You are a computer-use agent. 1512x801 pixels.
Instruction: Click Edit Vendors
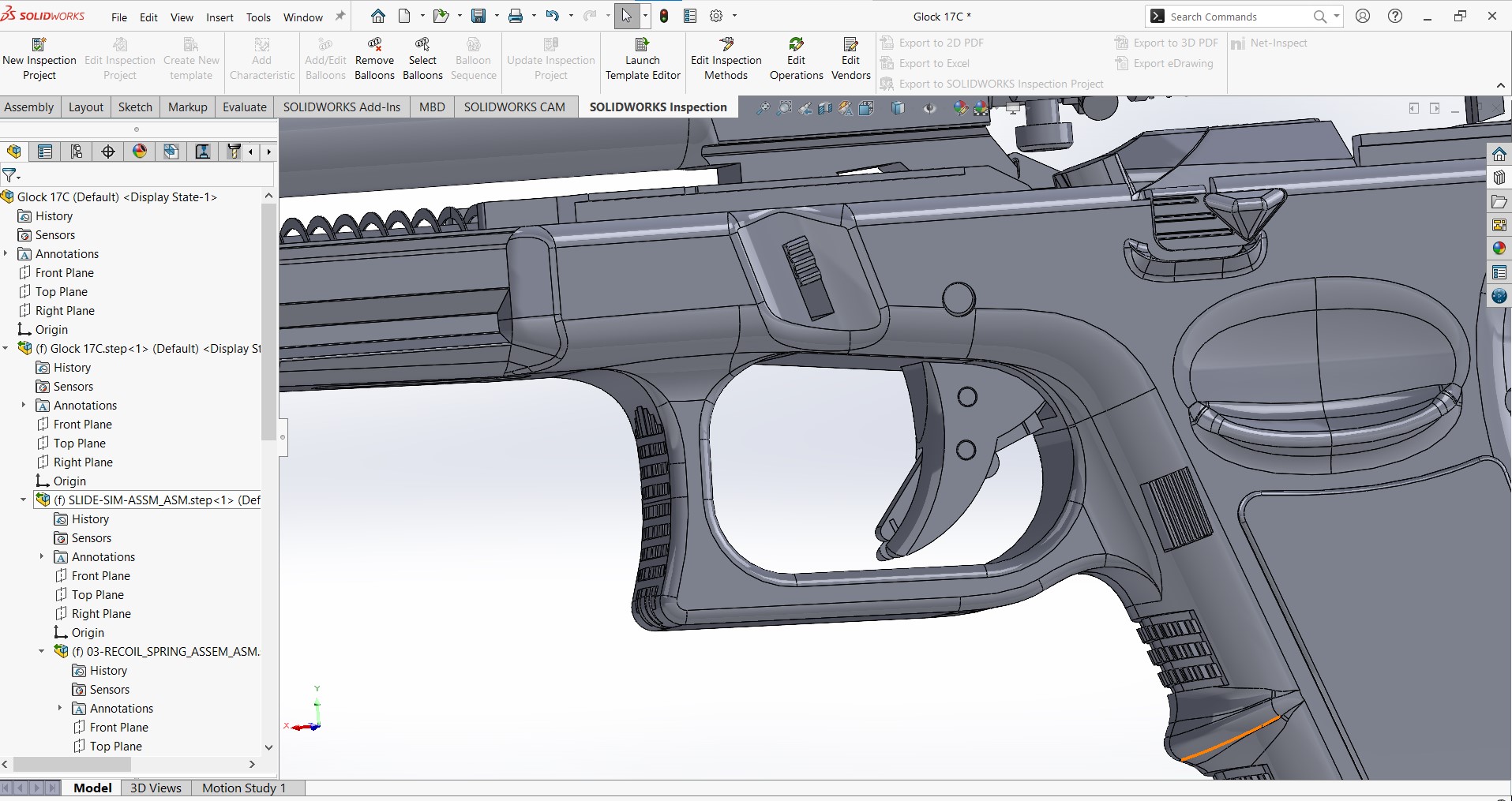tap(850, 59)
